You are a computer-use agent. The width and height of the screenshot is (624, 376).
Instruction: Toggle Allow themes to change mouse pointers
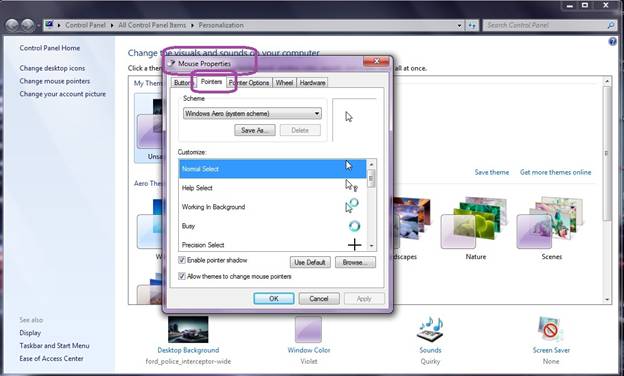[x=182, y=276]
